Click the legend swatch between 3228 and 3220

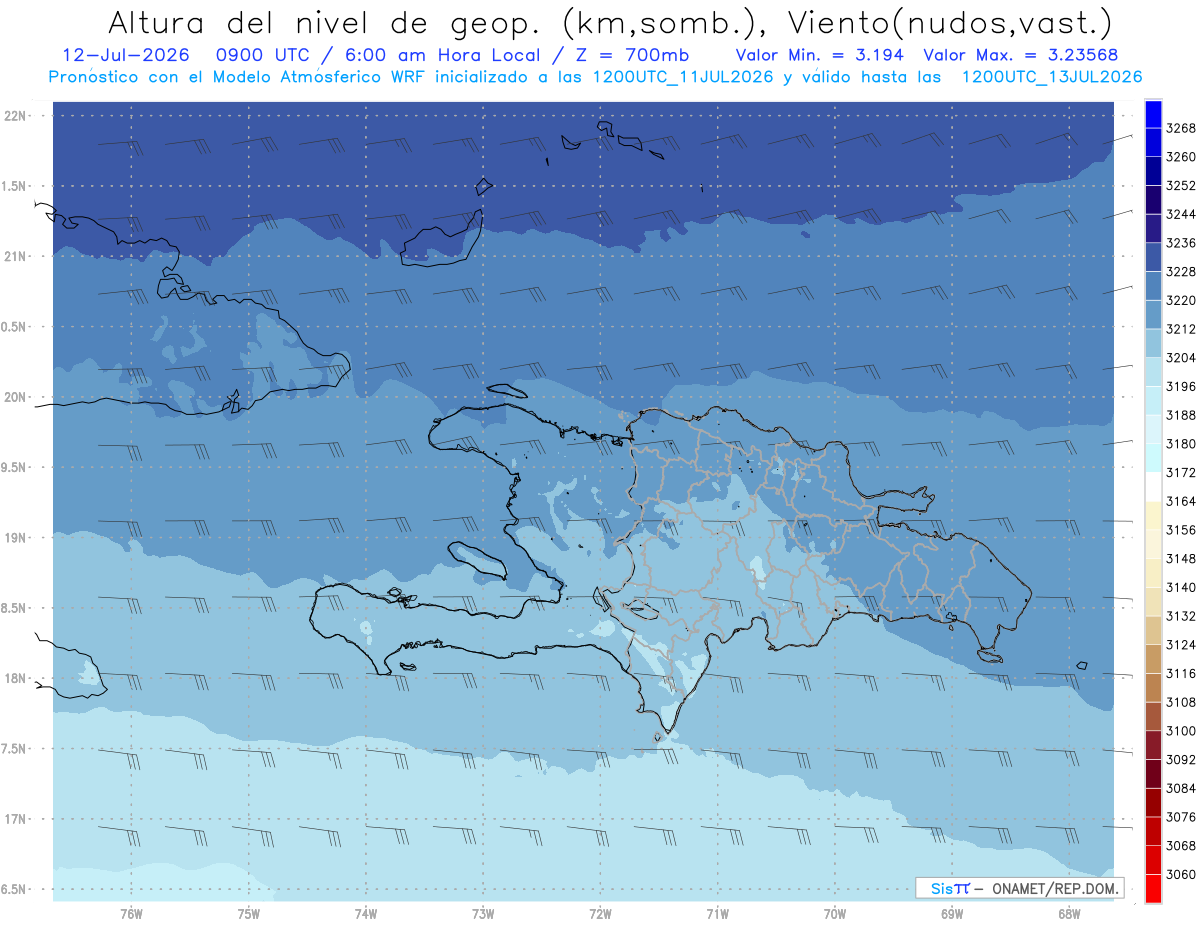coord(1153,286)
